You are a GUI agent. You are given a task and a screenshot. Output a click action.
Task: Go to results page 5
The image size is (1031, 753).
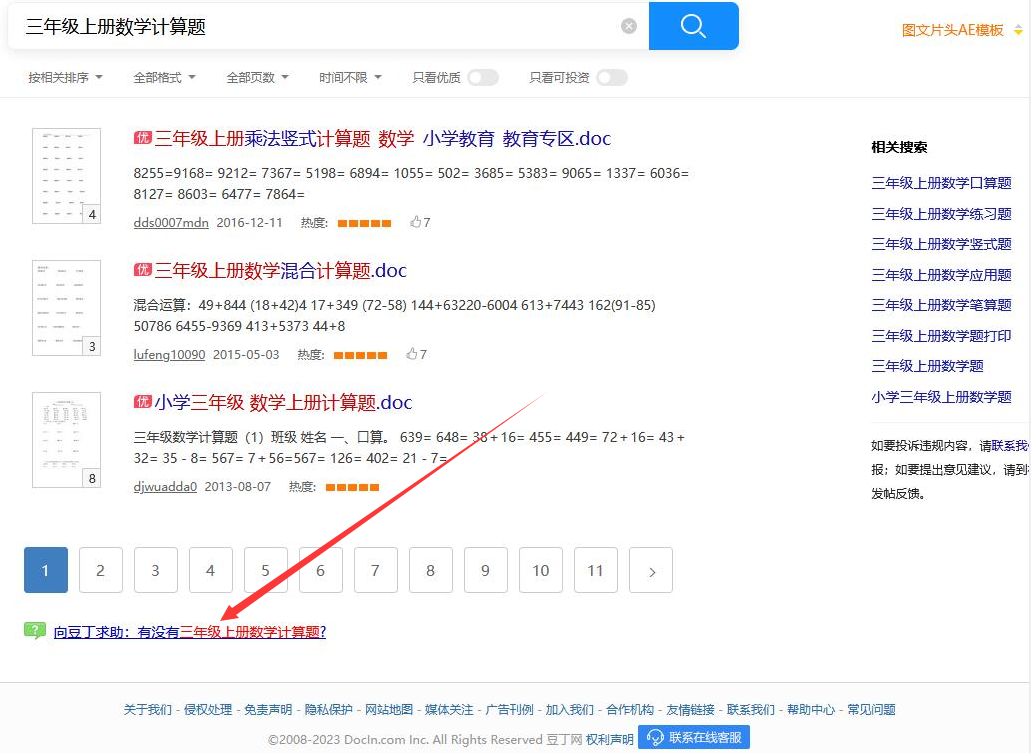coord(266,570)
